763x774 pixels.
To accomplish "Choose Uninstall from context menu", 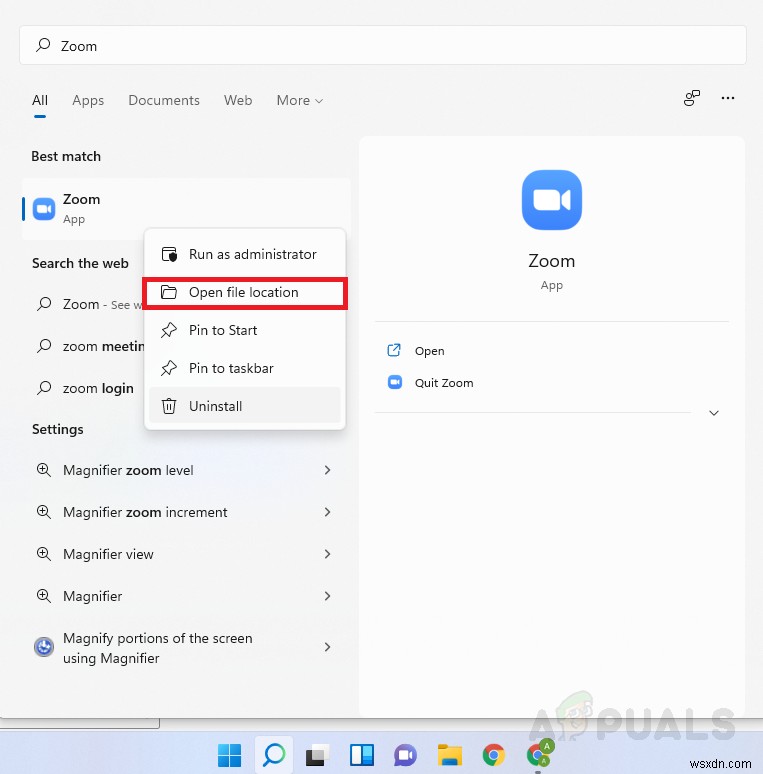I will (245, 406).
